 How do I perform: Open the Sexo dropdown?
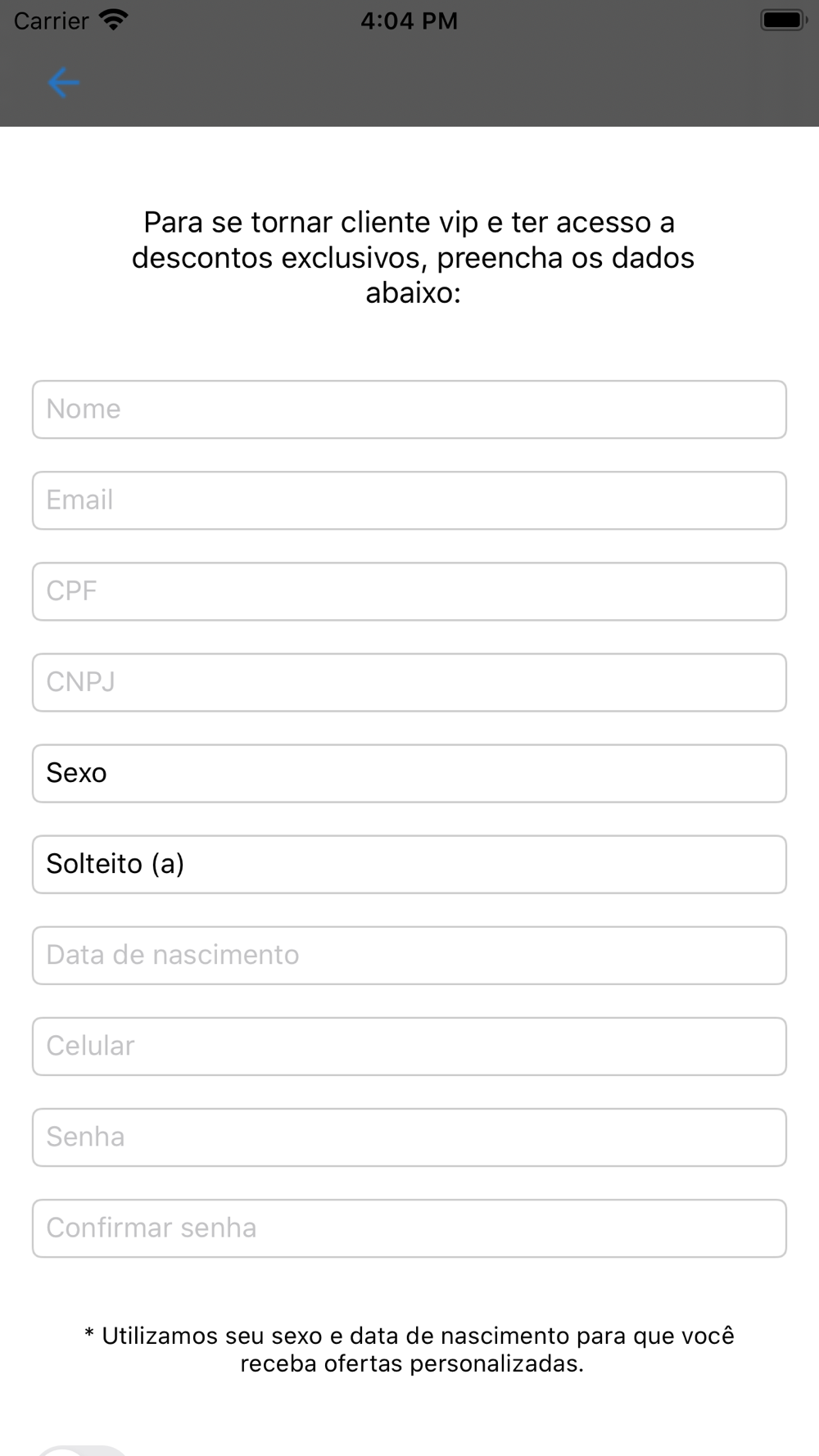coord(409,773)
